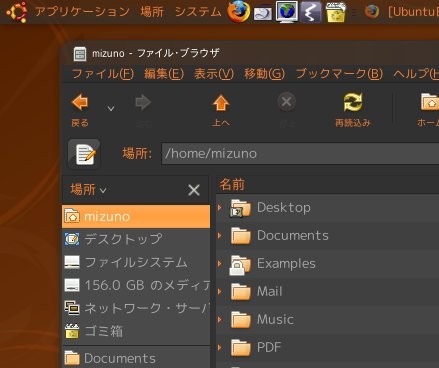This screenshot has height=368, width=439.
Task: Click the Mail folder name
Action: [269, 292]
